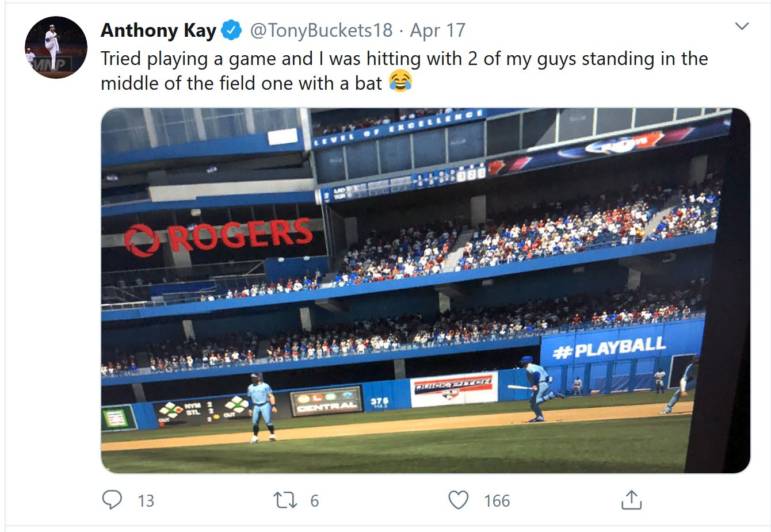Click the batter holding a bat in the photo
Viewport: 771px width, 532px height.
click(x=537, y=384)
